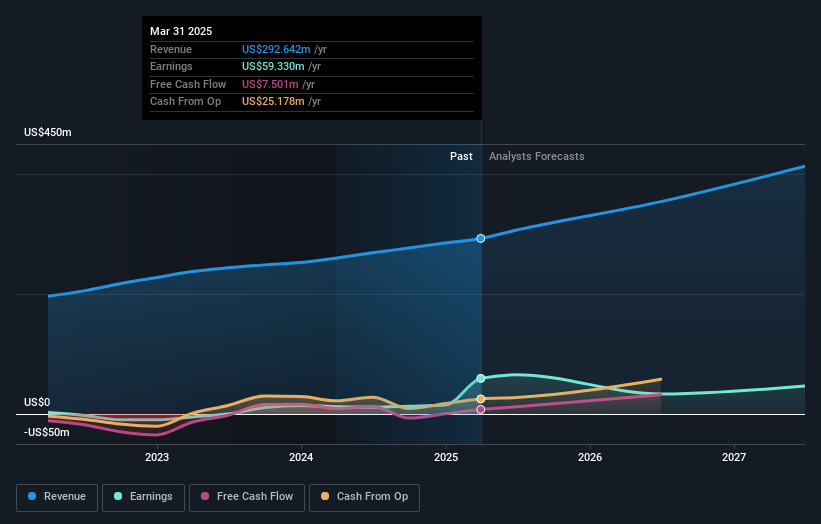Click the 2026 x-axis label
The image size is (821, 524).
[590, 457]
